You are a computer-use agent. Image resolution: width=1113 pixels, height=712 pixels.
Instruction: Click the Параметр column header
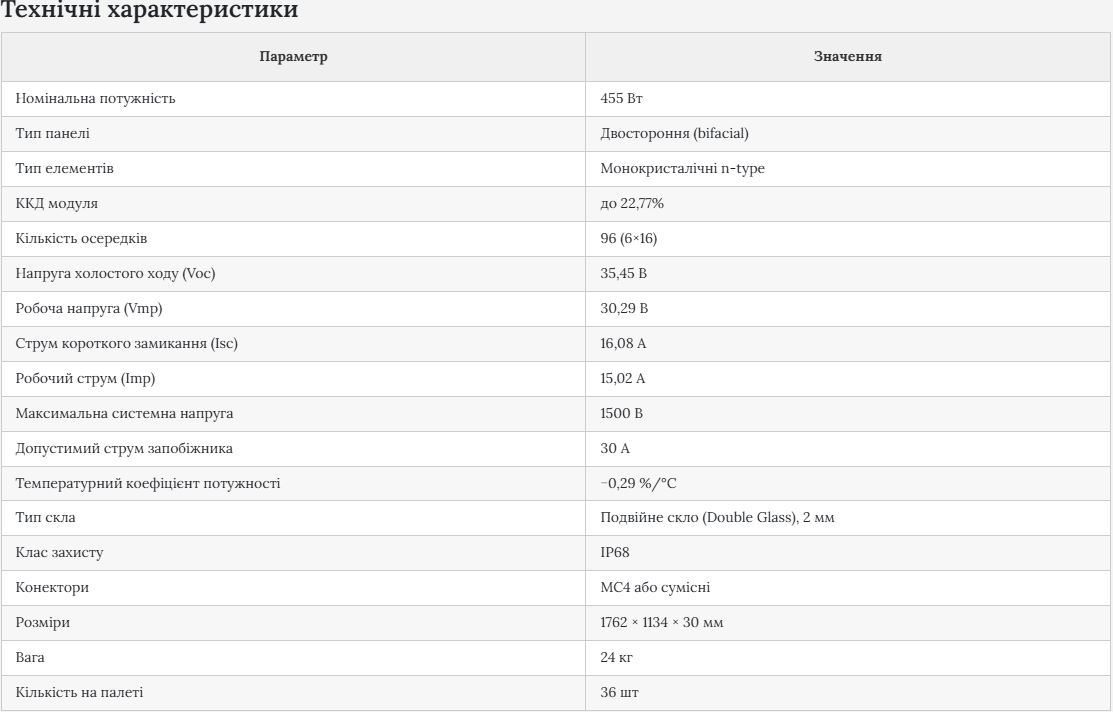293,56
